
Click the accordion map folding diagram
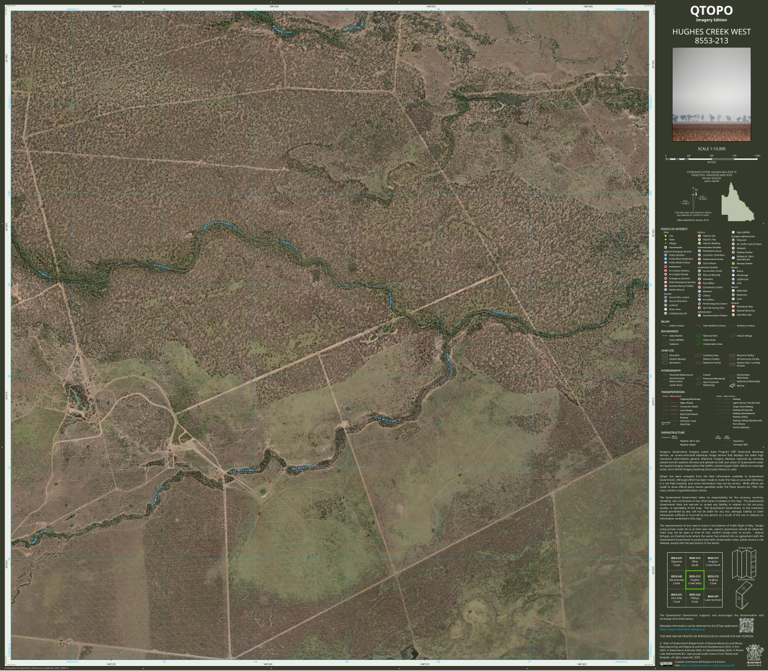[x=744, y=564]
